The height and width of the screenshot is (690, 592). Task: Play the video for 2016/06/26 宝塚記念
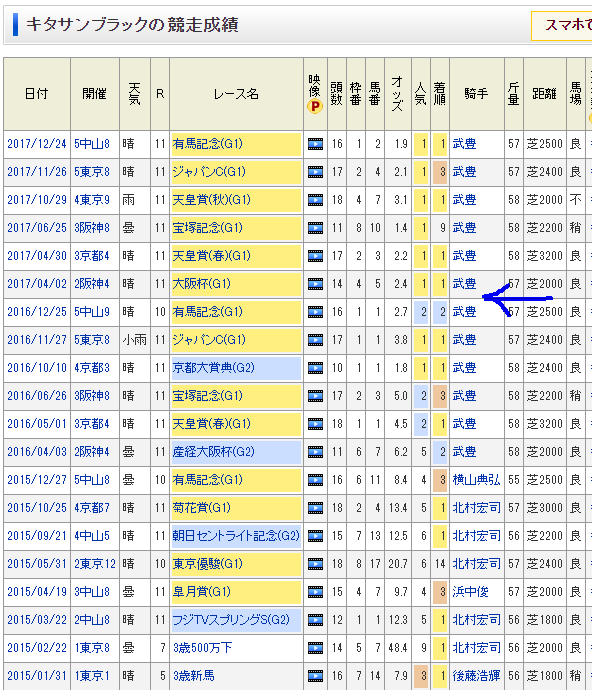[315, 396]
